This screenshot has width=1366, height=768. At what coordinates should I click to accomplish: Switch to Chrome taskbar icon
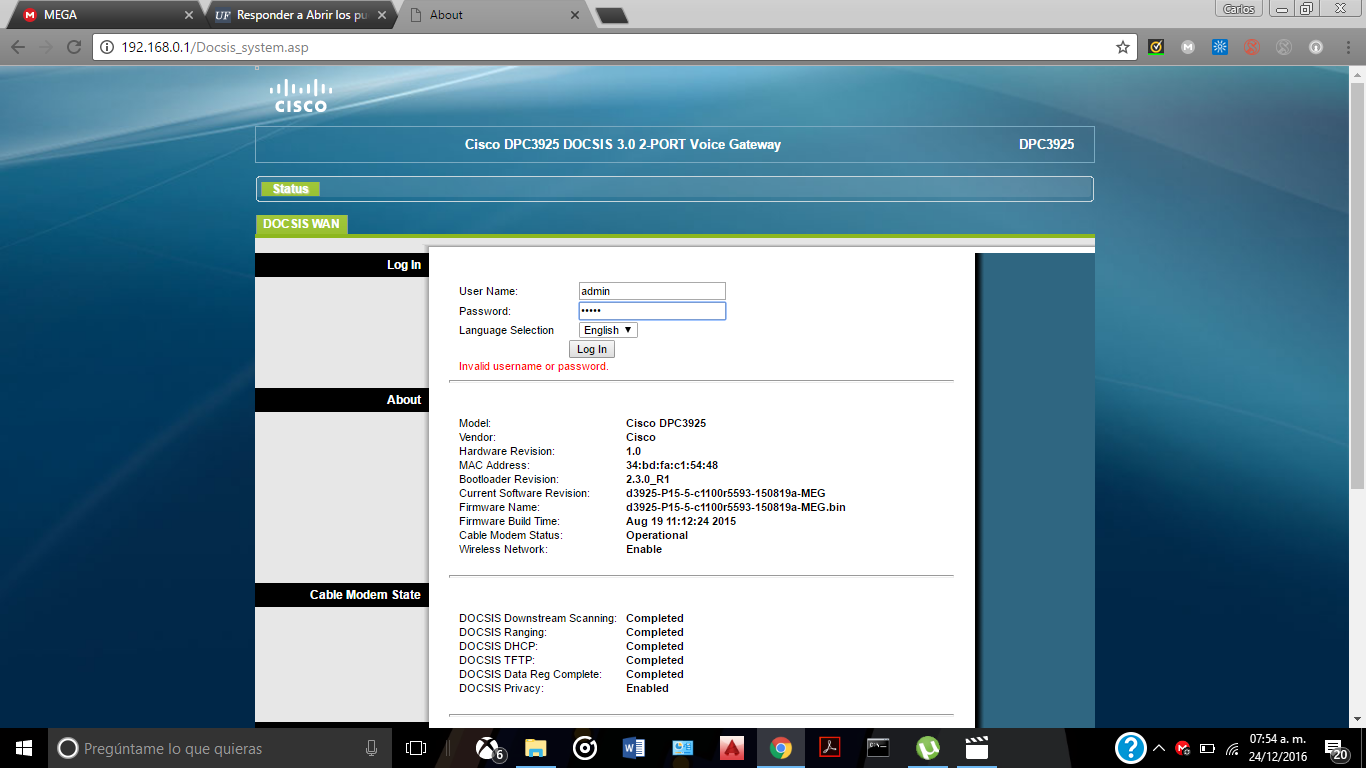tap(781, 748)
